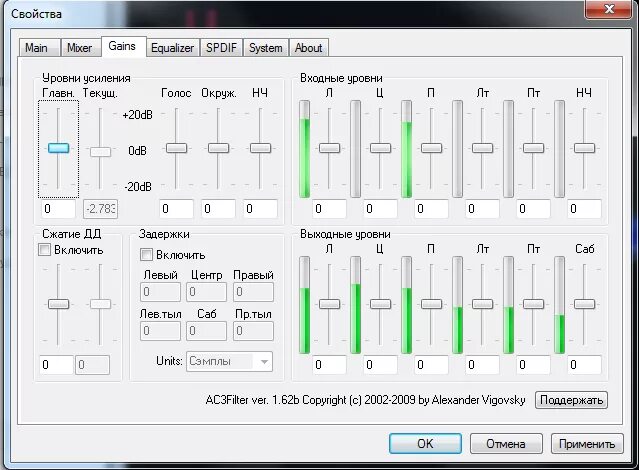Click input level Лт value field
The height and width of the screenshot is (470, 639).
[483, 209]
